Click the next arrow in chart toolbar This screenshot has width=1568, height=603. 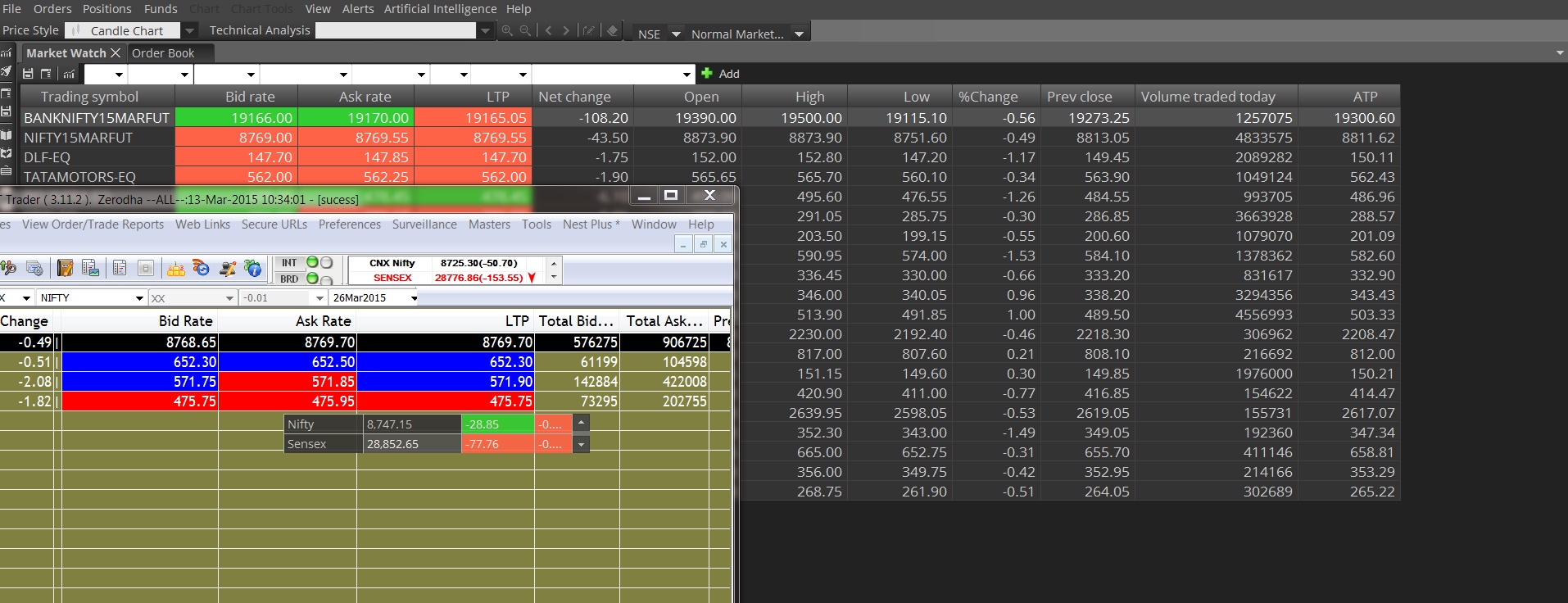(566, 30)
